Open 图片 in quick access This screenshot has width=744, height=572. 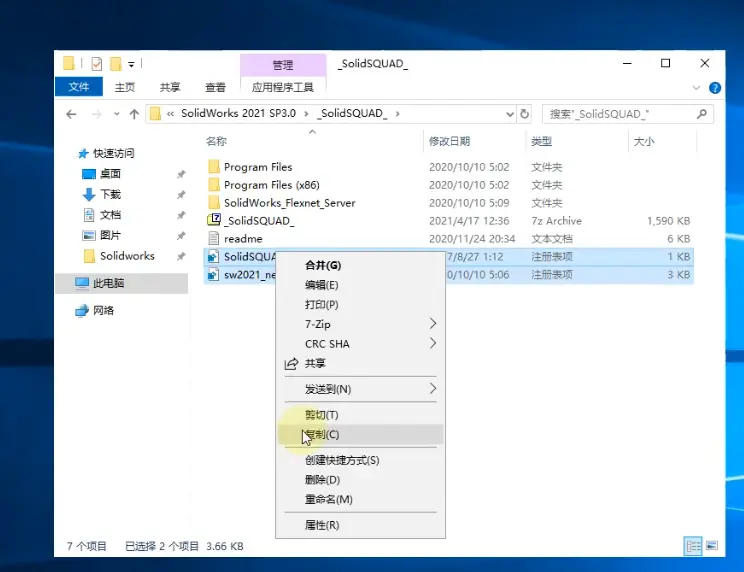tap(110, 235)
